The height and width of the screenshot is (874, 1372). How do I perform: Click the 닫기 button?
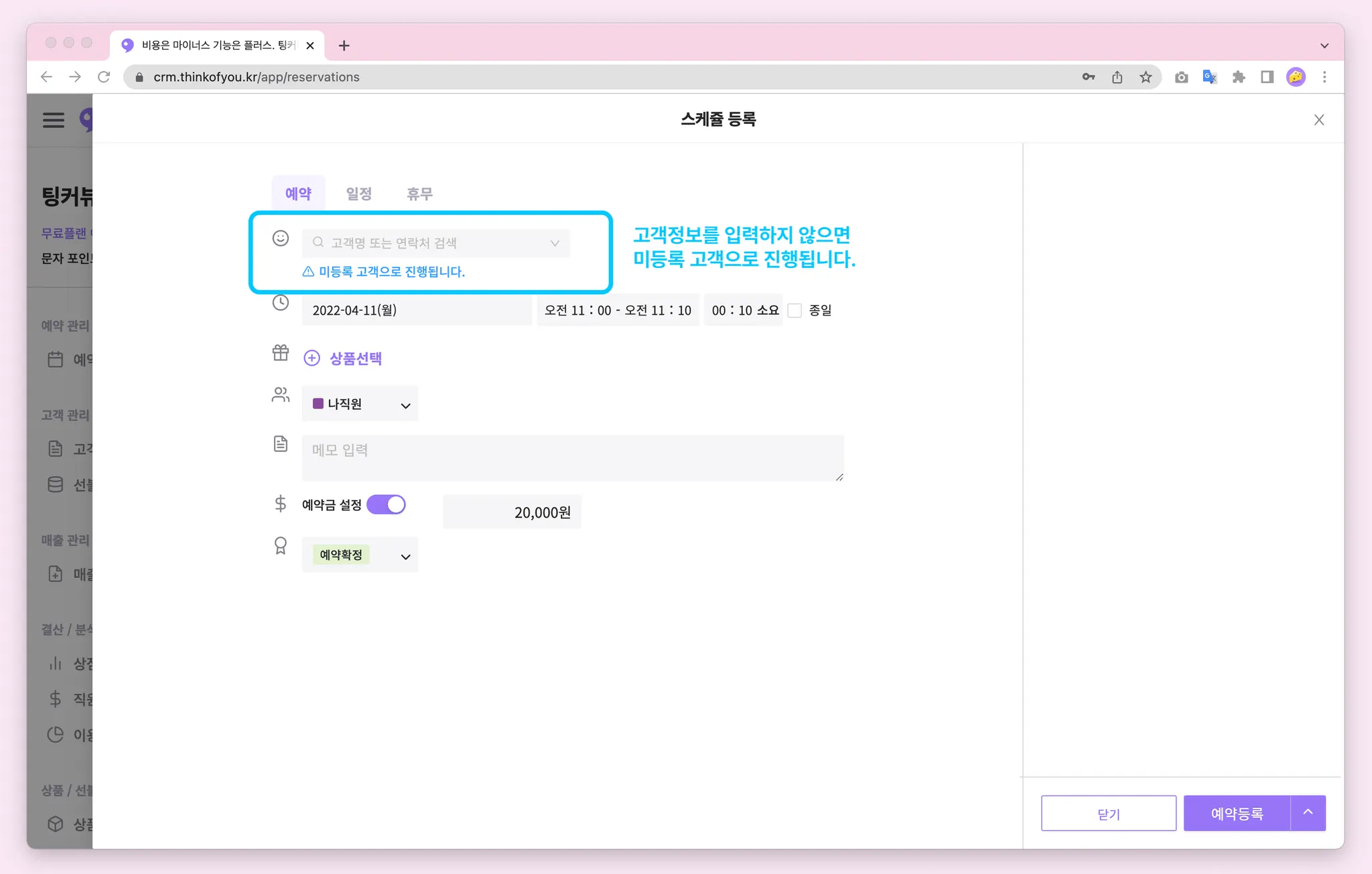point(1108,813)
